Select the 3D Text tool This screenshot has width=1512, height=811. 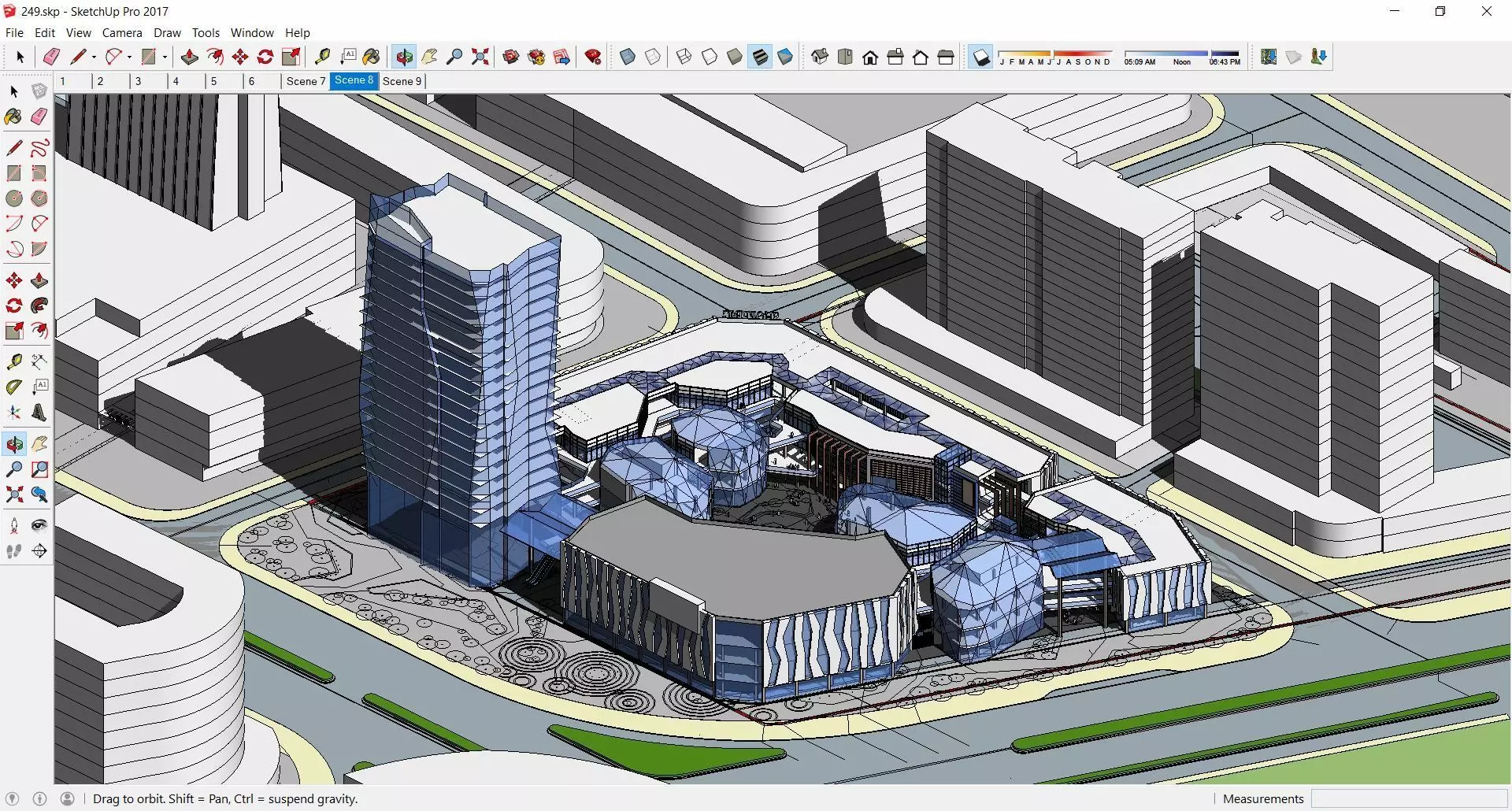click(x=39, y=413)
